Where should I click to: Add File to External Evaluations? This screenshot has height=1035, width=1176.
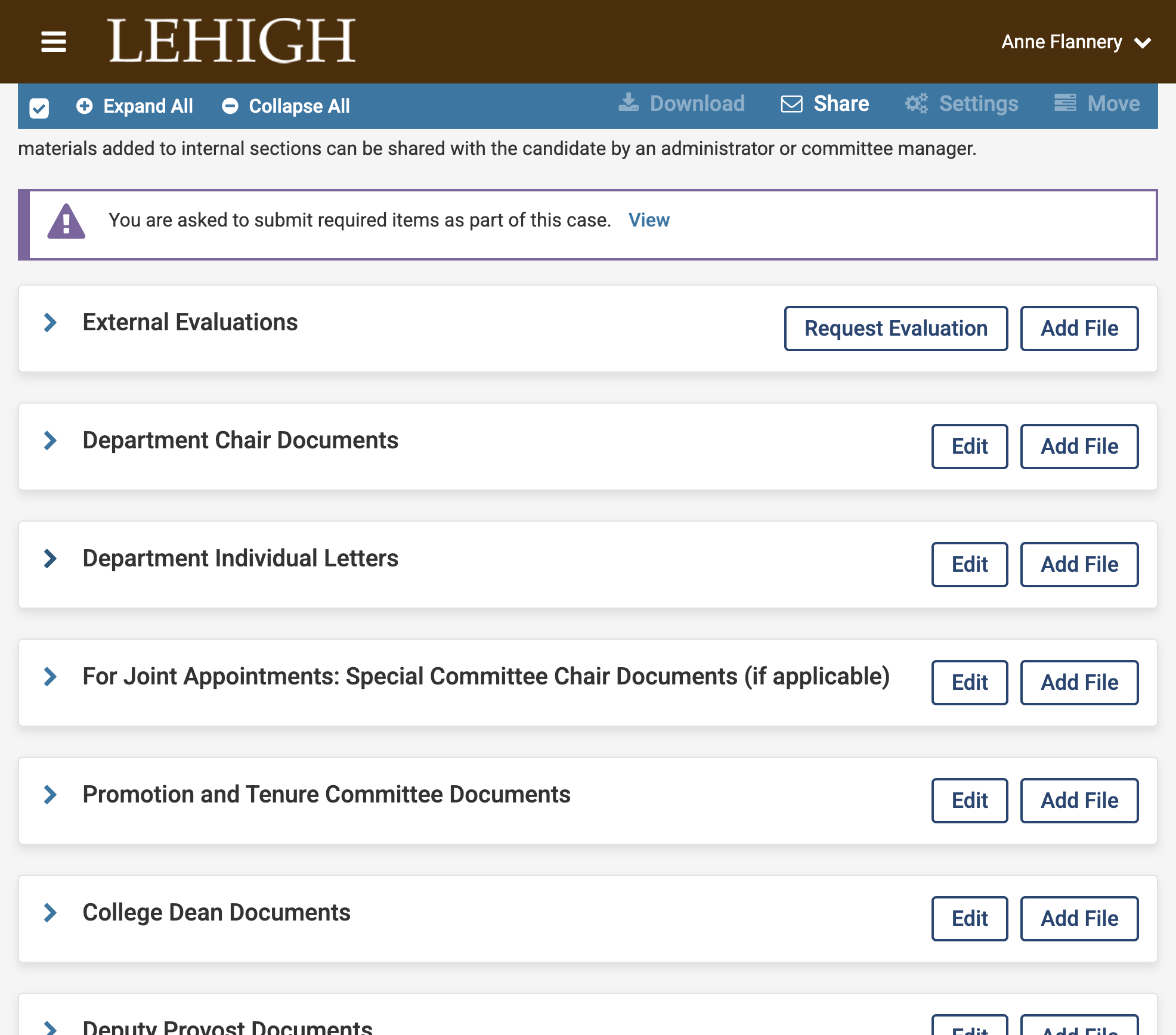pyautogui.click(x=1079, y=329)
